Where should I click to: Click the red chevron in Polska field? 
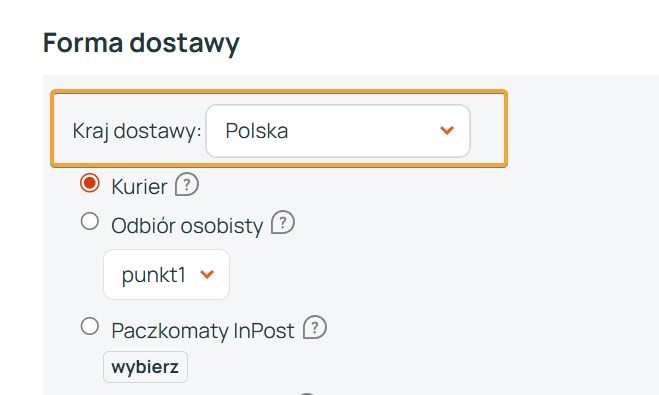tap(447, 130)
